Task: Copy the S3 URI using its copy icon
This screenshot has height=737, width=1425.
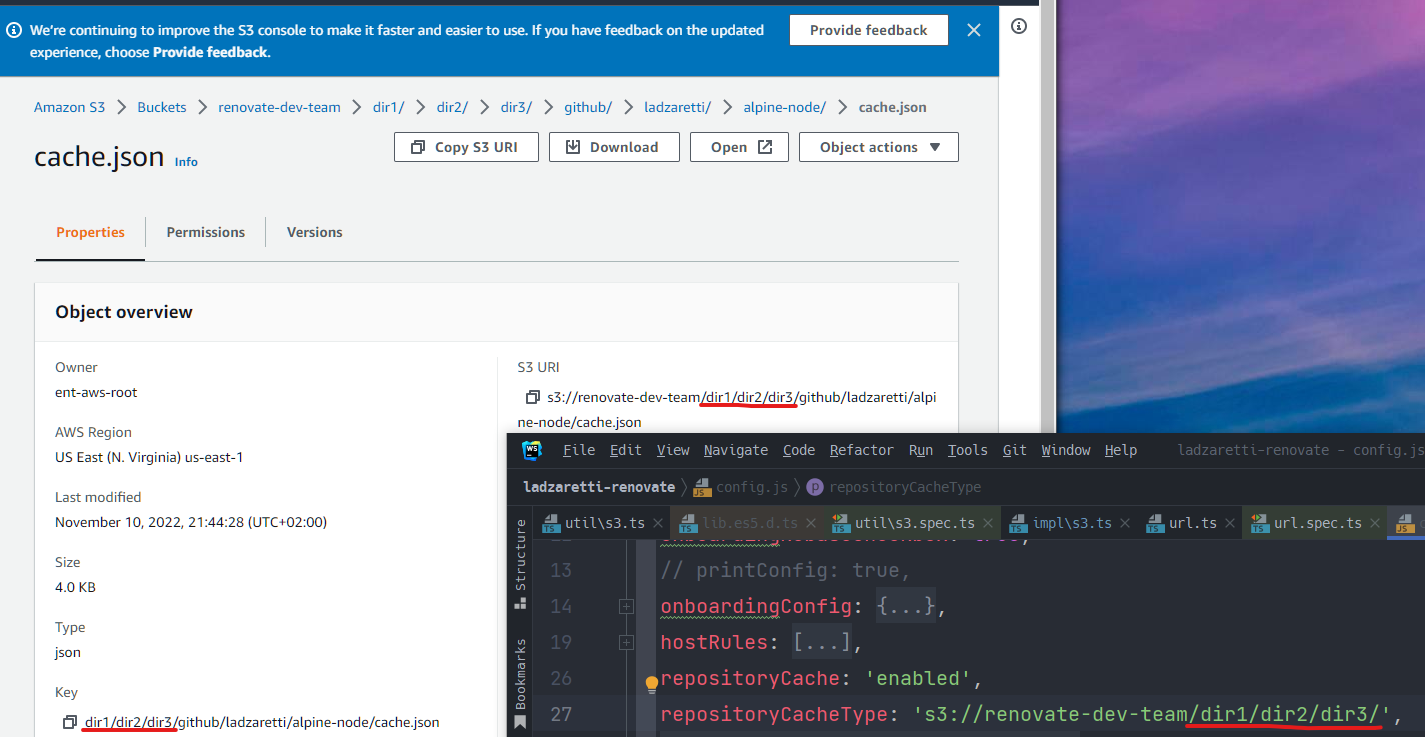Action: click(533, 397)
